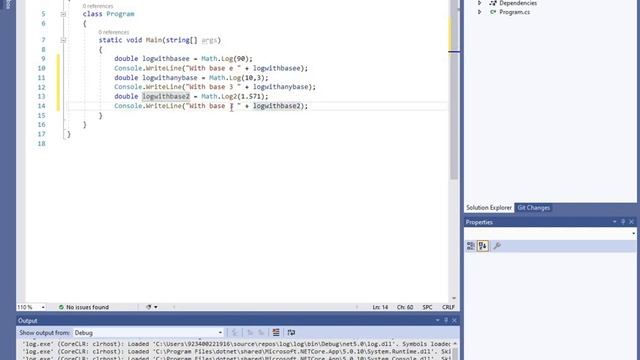This screenshot has width=640, height=360.
Task: Click the Ch: 60 column indicator
Action: (405, 307)
